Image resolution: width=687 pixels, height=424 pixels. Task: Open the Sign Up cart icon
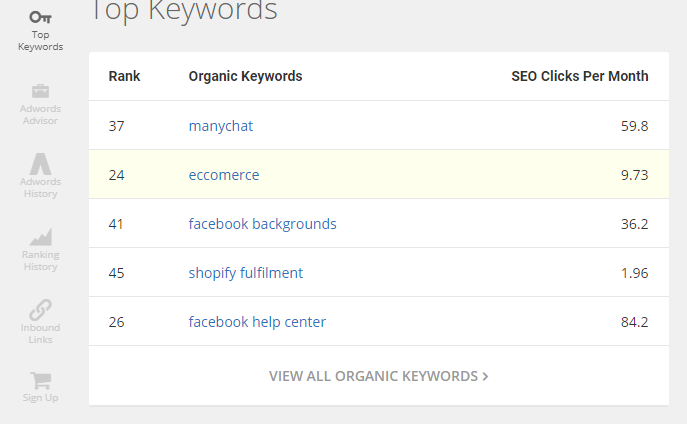point(40,380)
